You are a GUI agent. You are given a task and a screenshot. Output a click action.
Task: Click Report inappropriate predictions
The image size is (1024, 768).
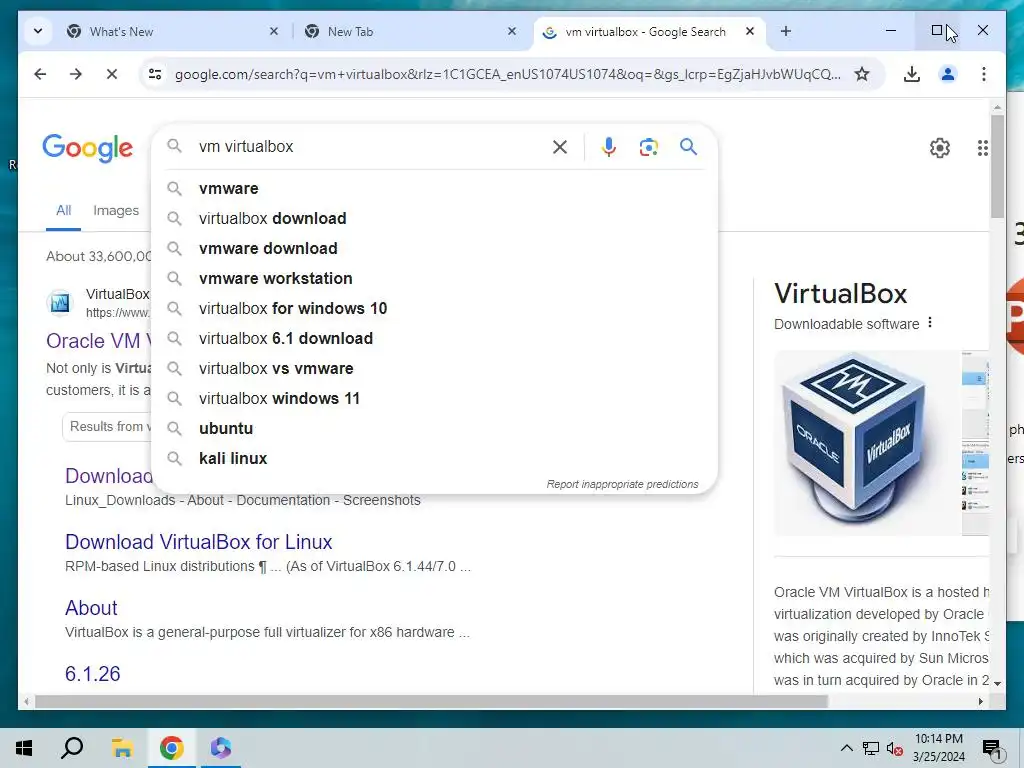click(x=622, y=484)
